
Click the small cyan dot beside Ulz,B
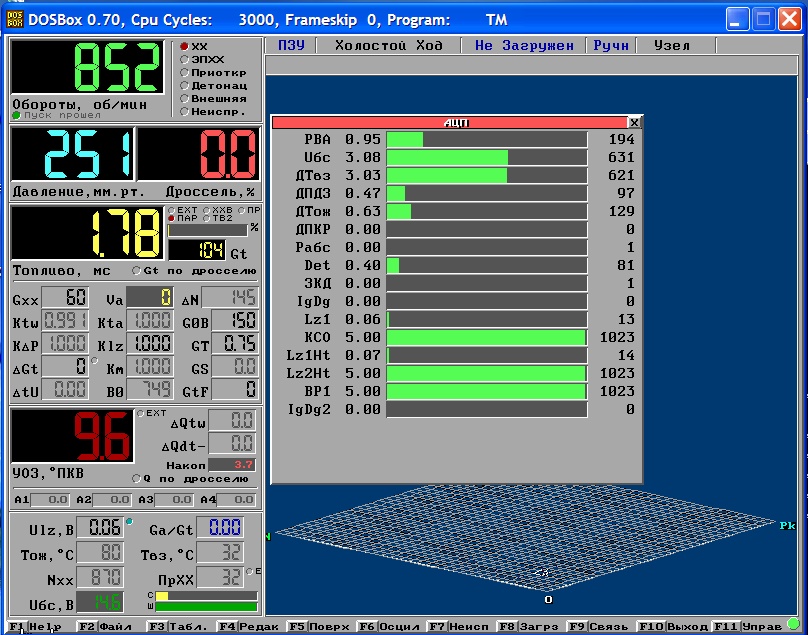pyautogui.click(x=129, y=522)
